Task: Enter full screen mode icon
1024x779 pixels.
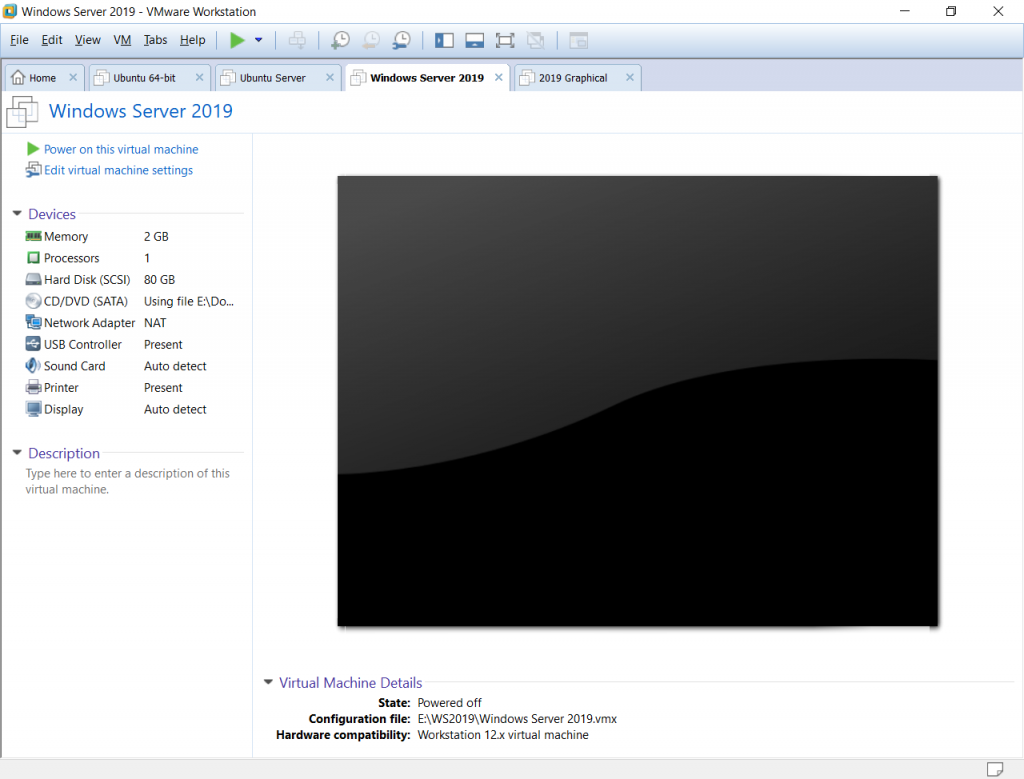Action: 505,40
